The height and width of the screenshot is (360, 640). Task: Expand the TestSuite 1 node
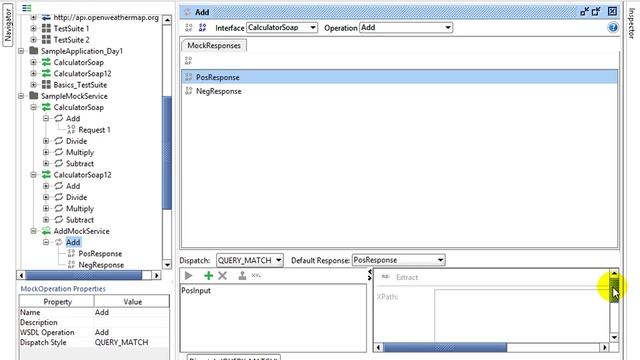pyautogui.click(x=33, y=29)
